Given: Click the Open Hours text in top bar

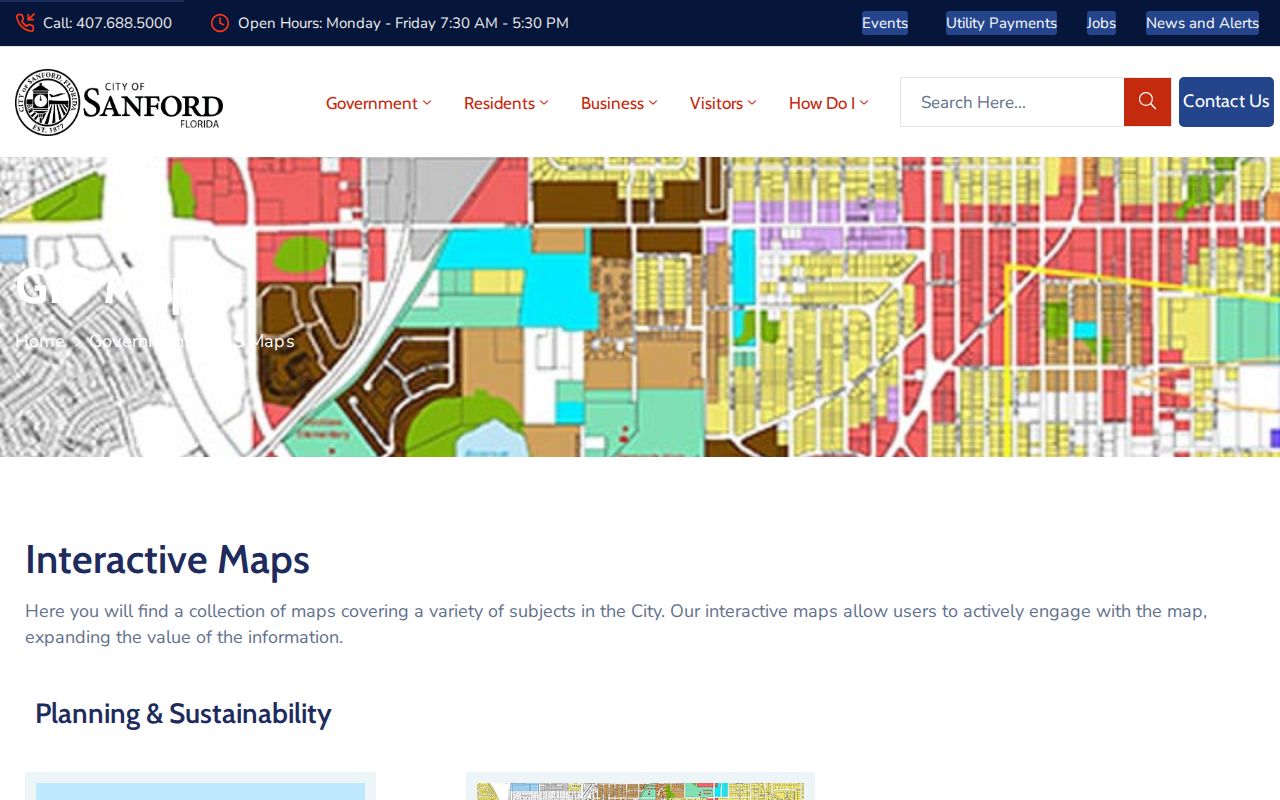Looking at the screenshot, I should pos(403,23).
